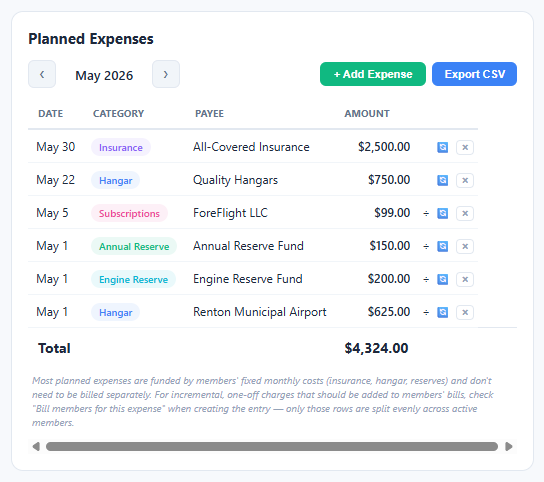Screen dimensions: 544x482
Task: Click the DATE column header
Action: (51, 114)
